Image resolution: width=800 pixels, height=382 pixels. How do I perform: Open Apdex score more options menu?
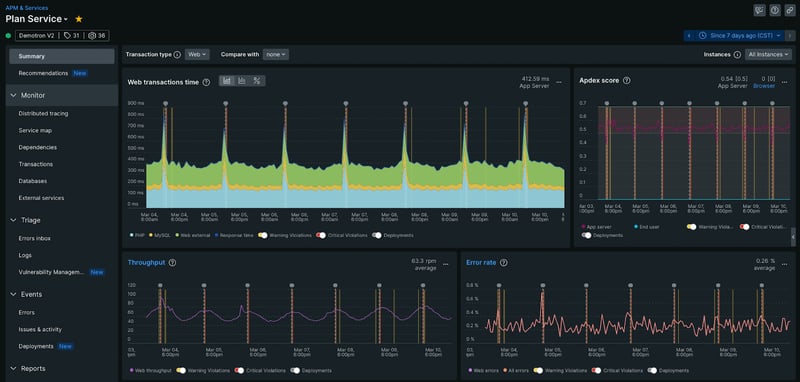[x=785, y=82]
